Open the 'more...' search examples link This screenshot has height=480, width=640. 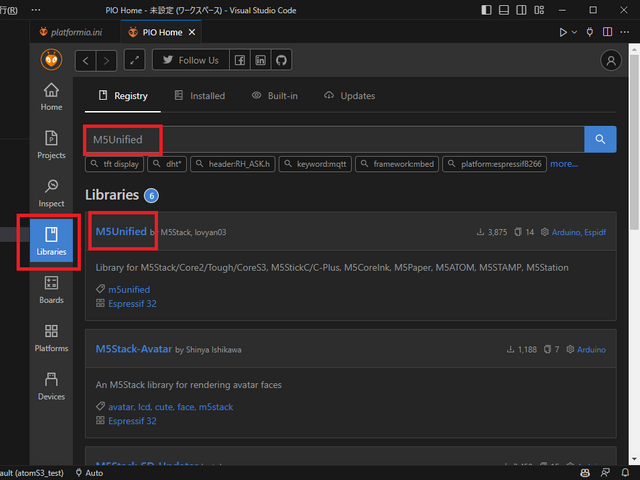[564, 164]
